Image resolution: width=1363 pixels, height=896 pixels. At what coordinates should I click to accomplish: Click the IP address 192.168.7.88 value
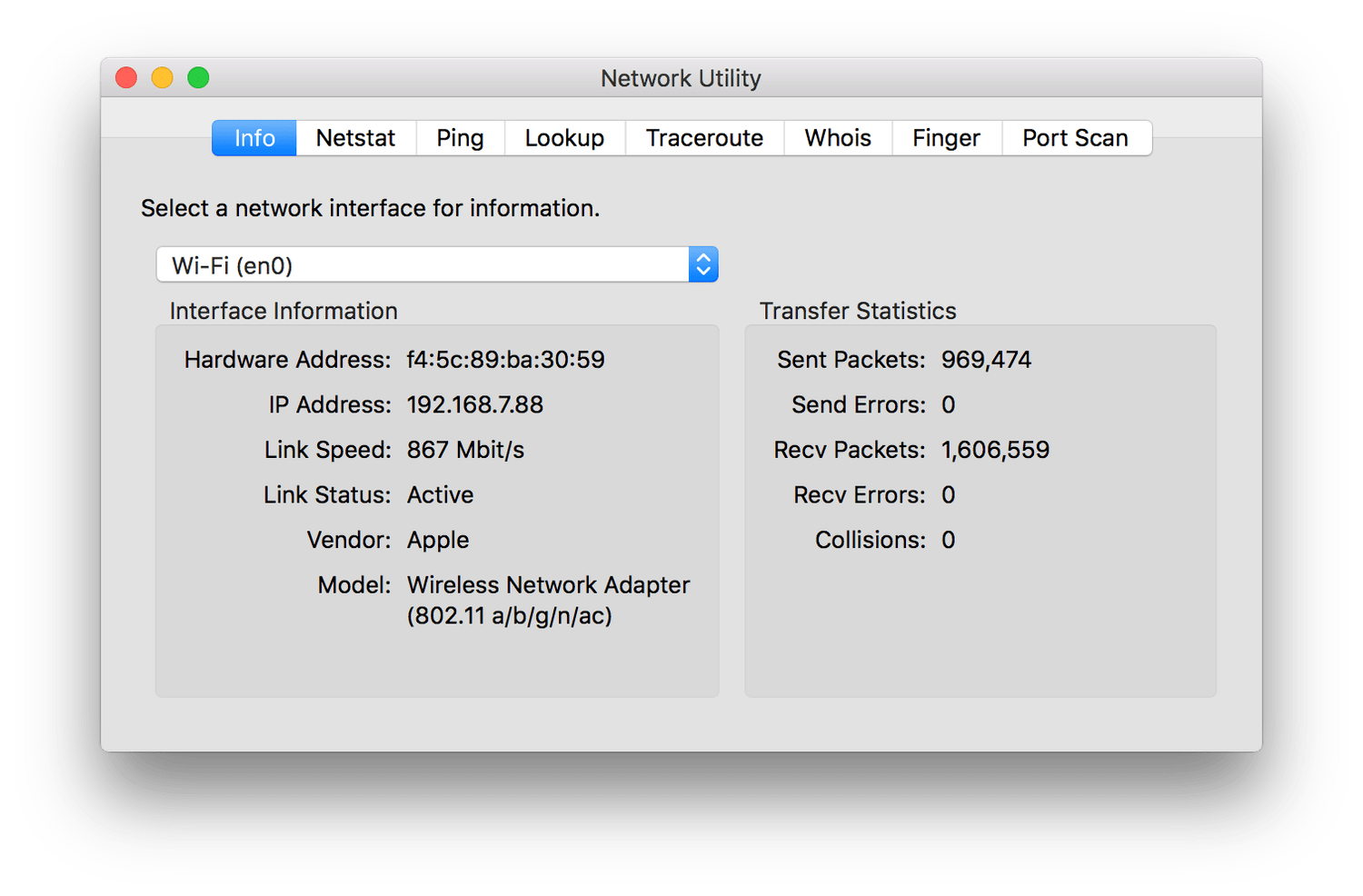coord(474,405)
